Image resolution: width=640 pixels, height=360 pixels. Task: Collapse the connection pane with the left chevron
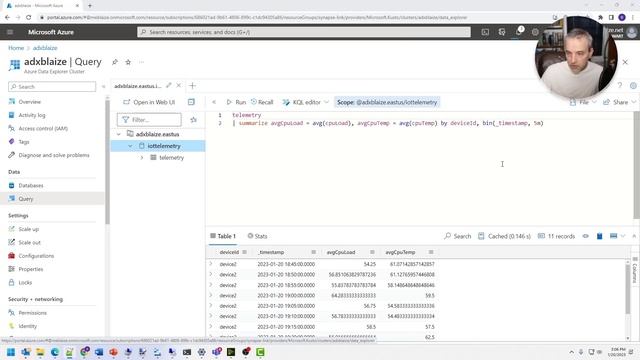point(214,102)
